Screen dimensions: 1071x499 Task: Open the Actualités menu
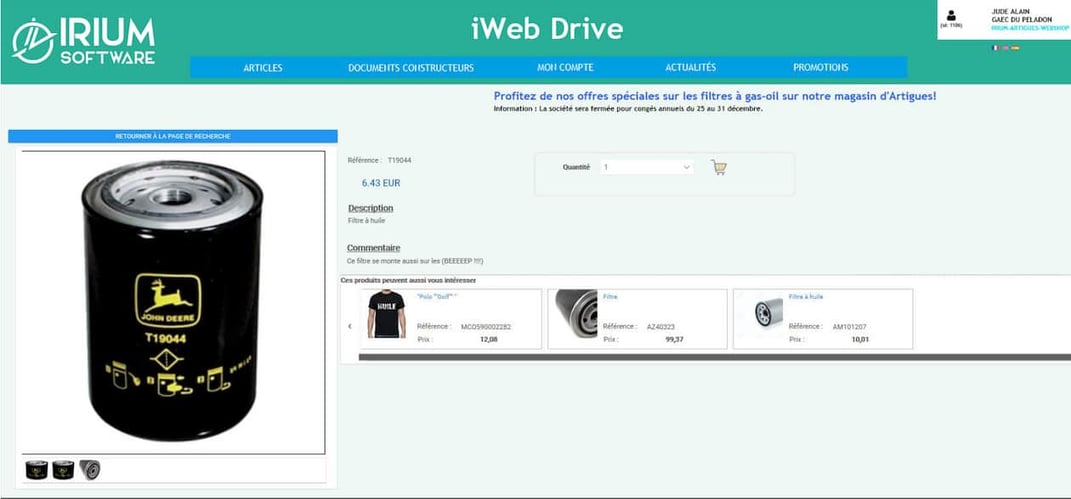(x=691, y=68)
